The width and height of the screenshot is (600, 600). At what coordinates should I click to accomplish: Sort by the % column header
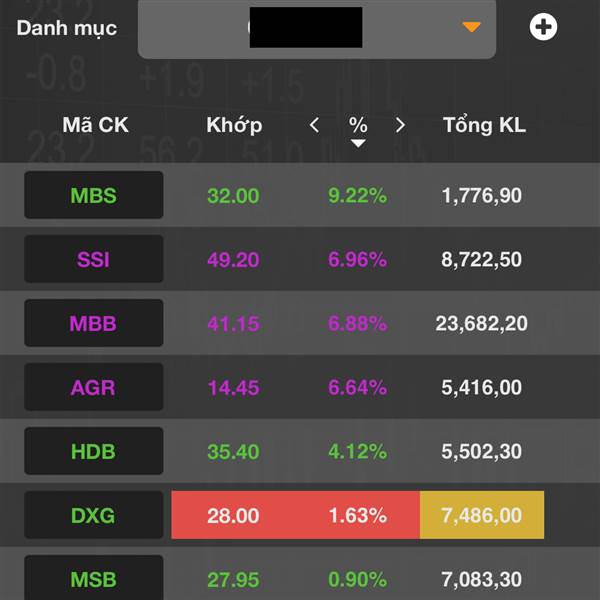coord(358,124)
